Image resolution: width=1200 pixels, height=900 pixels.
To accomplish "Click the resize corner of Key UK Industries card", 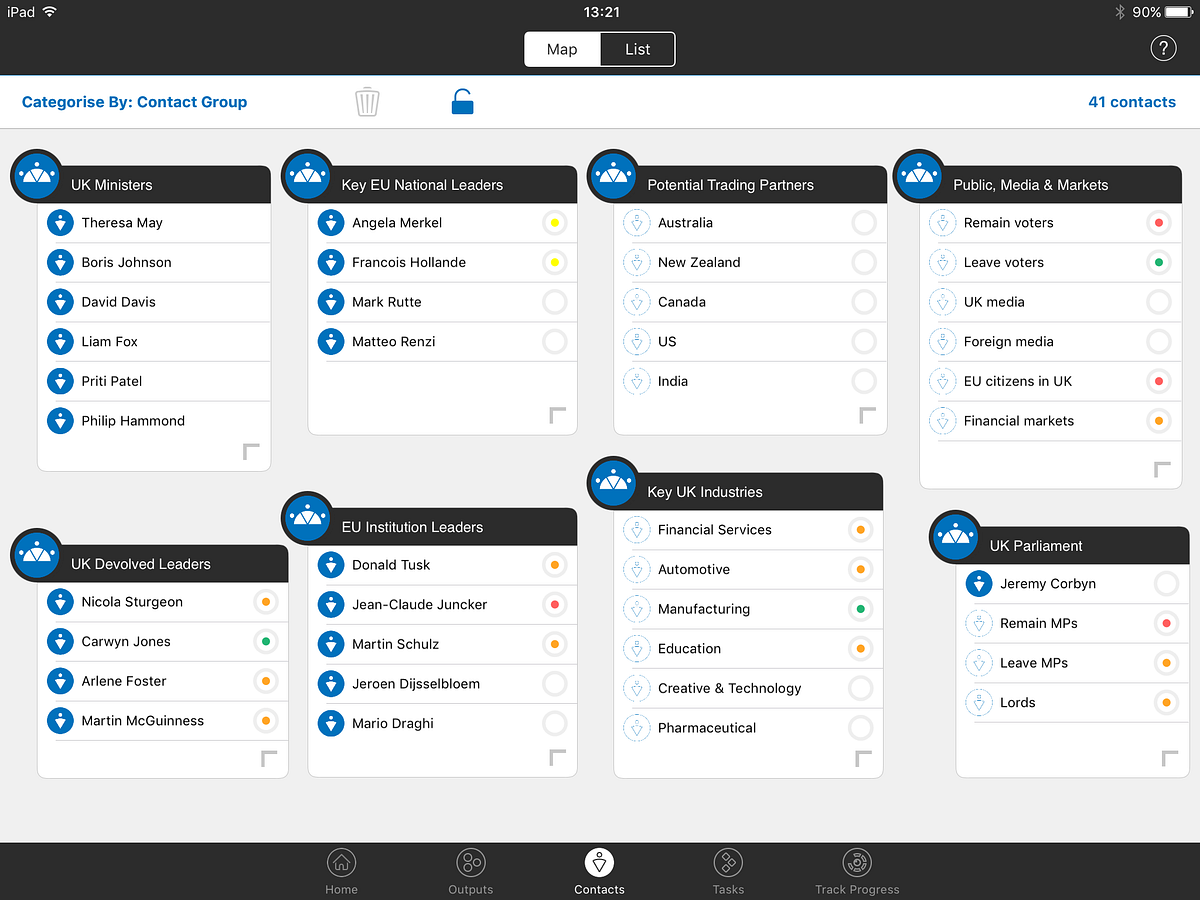I will pyautogui.click(x=864, y=758).
